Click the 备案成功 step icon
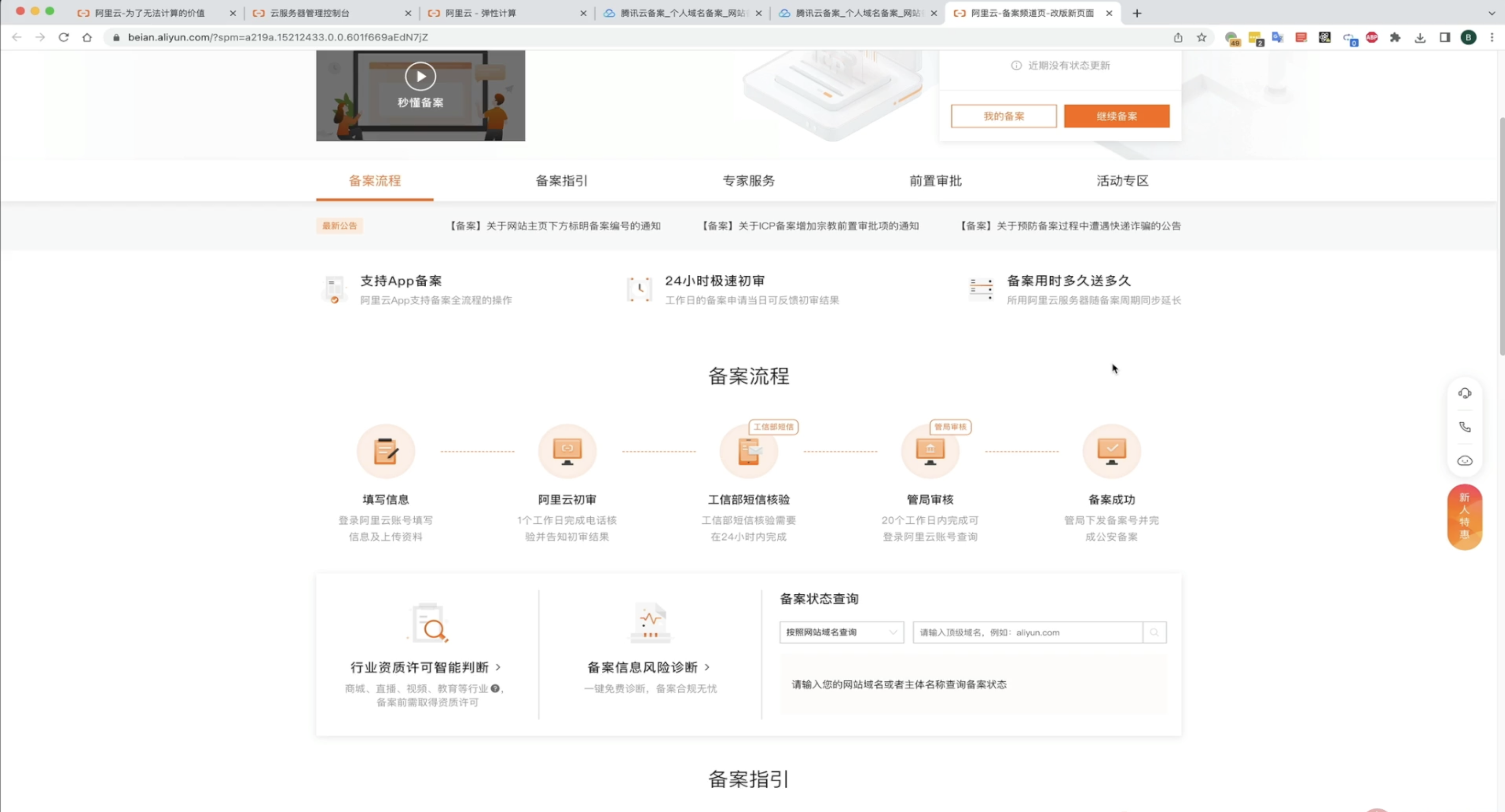 [1111, 451]
